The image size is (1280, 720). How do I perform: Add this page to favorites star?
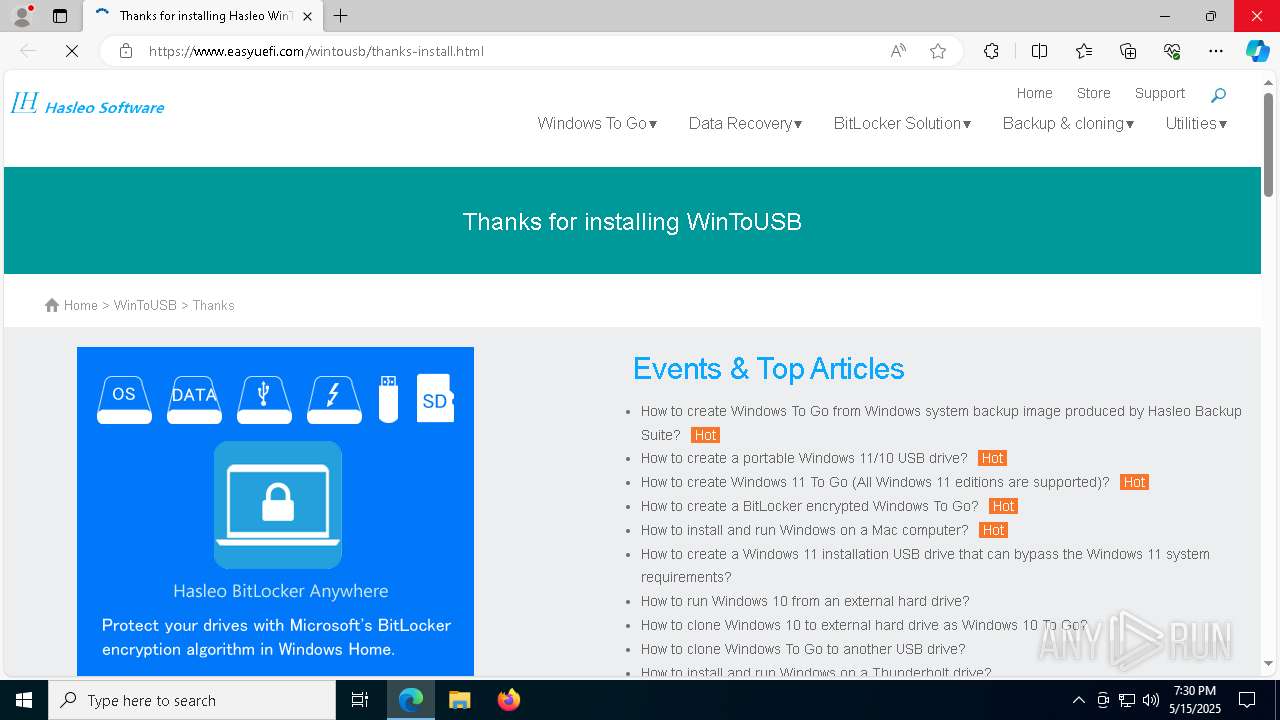coord(938,51)
